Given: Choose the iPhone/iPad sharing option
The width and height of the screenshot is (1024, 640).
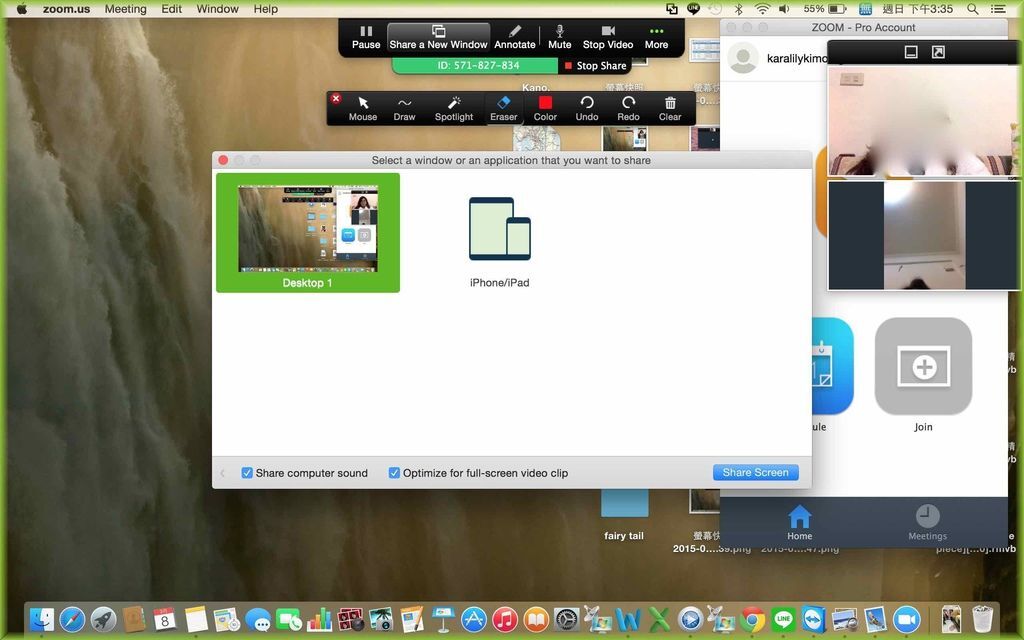Looking at the screenshot, I should point(500,242).
